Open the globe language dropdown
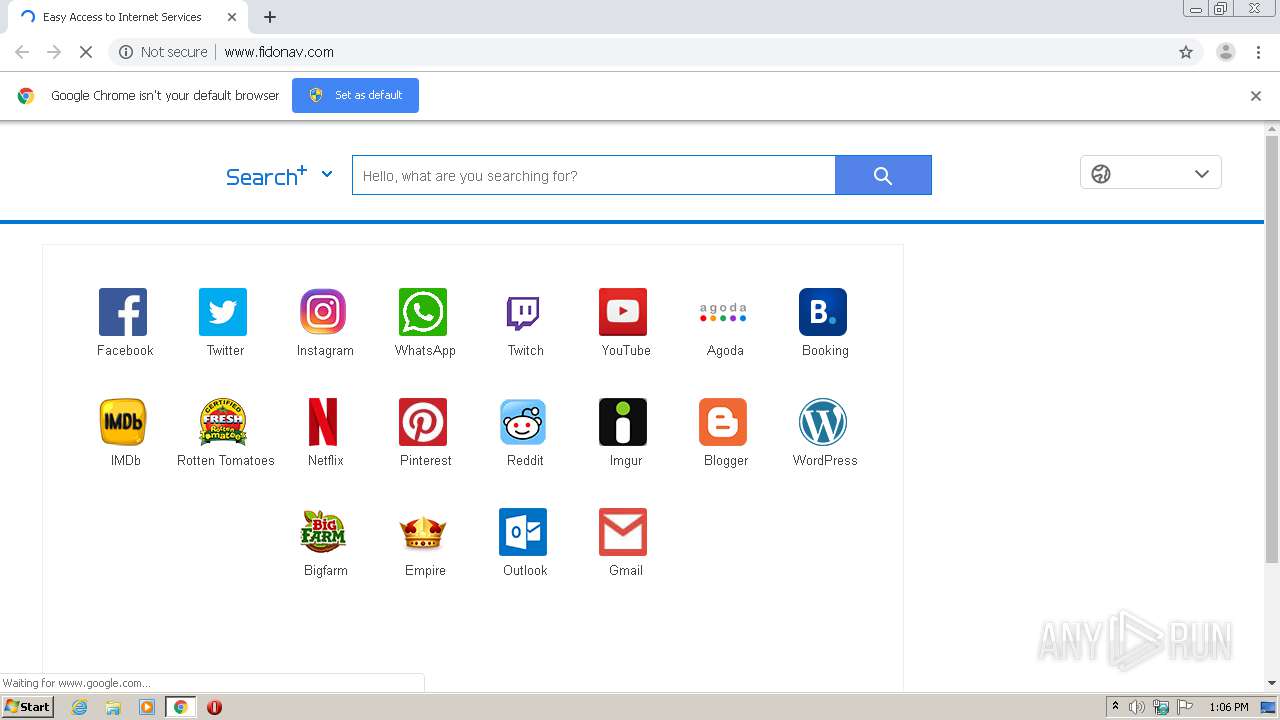1280x720 pixels. pos(1151,173)
